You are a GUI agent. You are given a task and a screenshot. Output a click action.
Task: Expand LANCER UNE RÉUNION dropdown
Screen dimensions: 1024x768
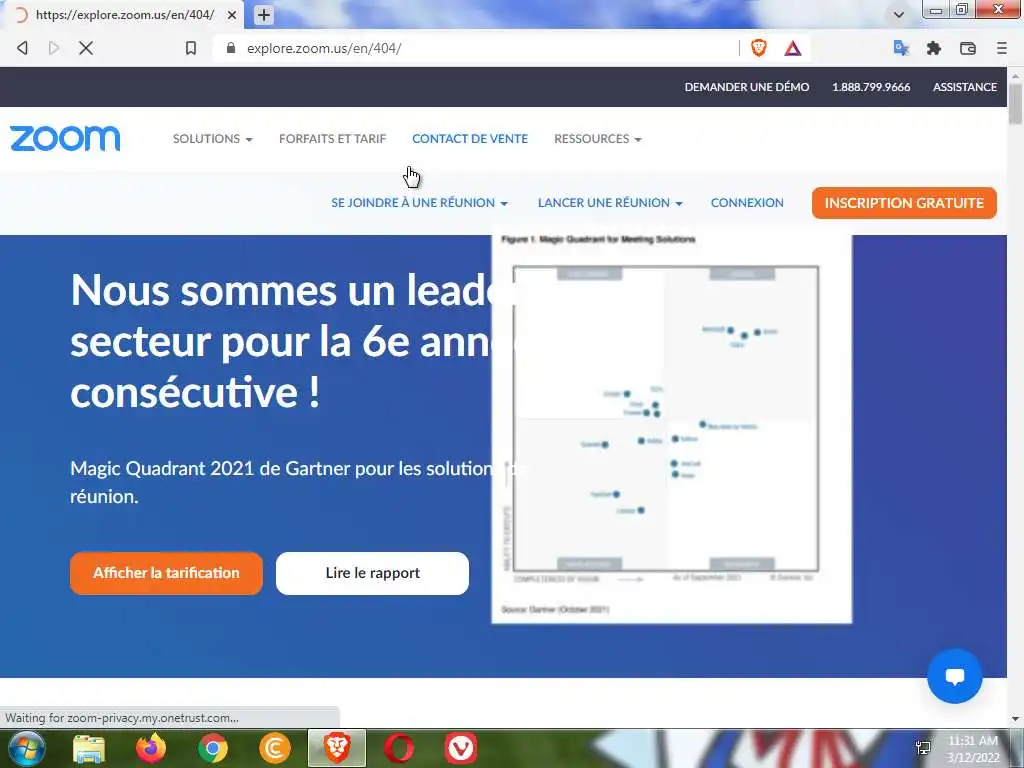[x=610, y=202]
